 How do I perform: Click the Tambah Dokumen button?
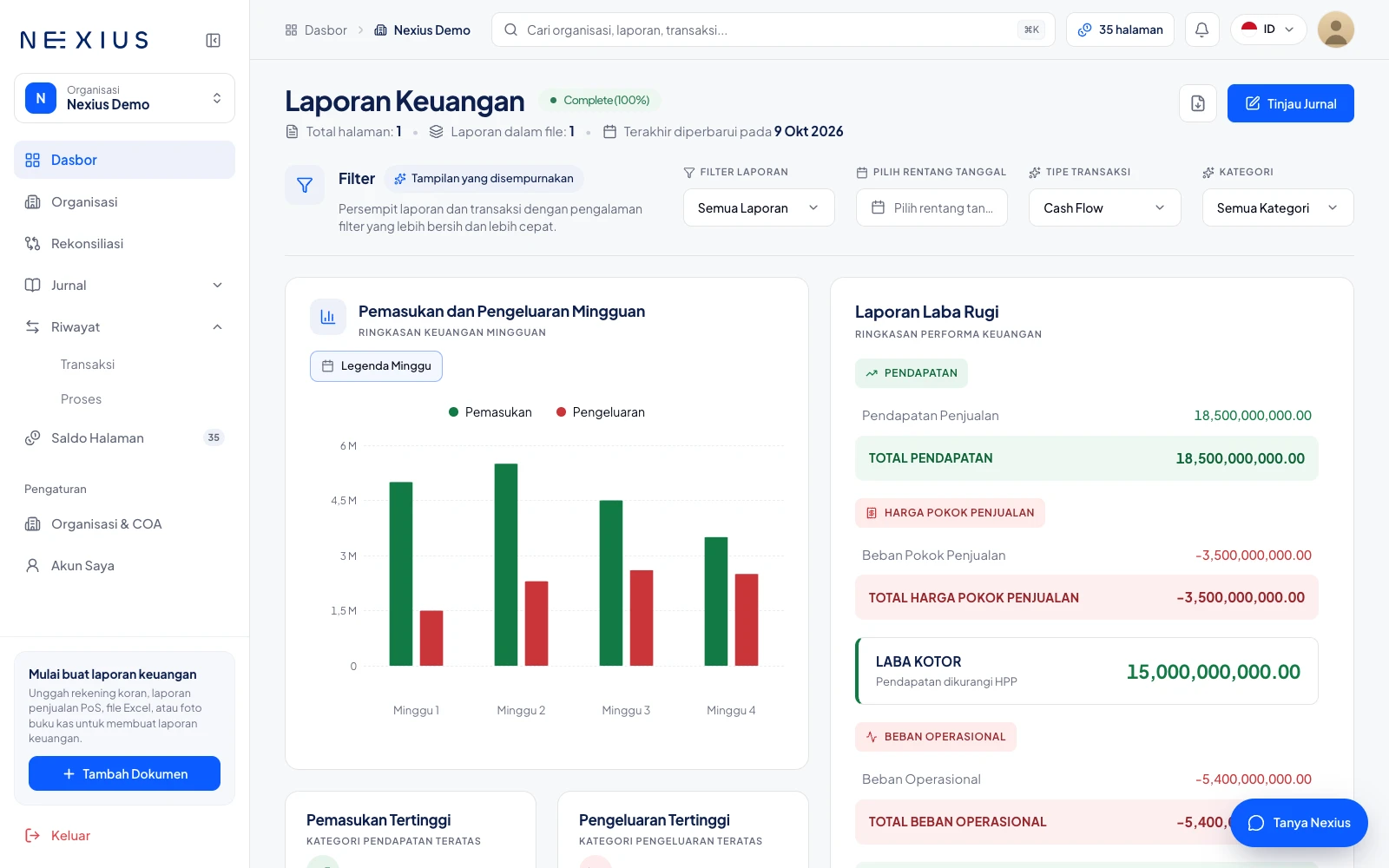(x=124, y=773)
